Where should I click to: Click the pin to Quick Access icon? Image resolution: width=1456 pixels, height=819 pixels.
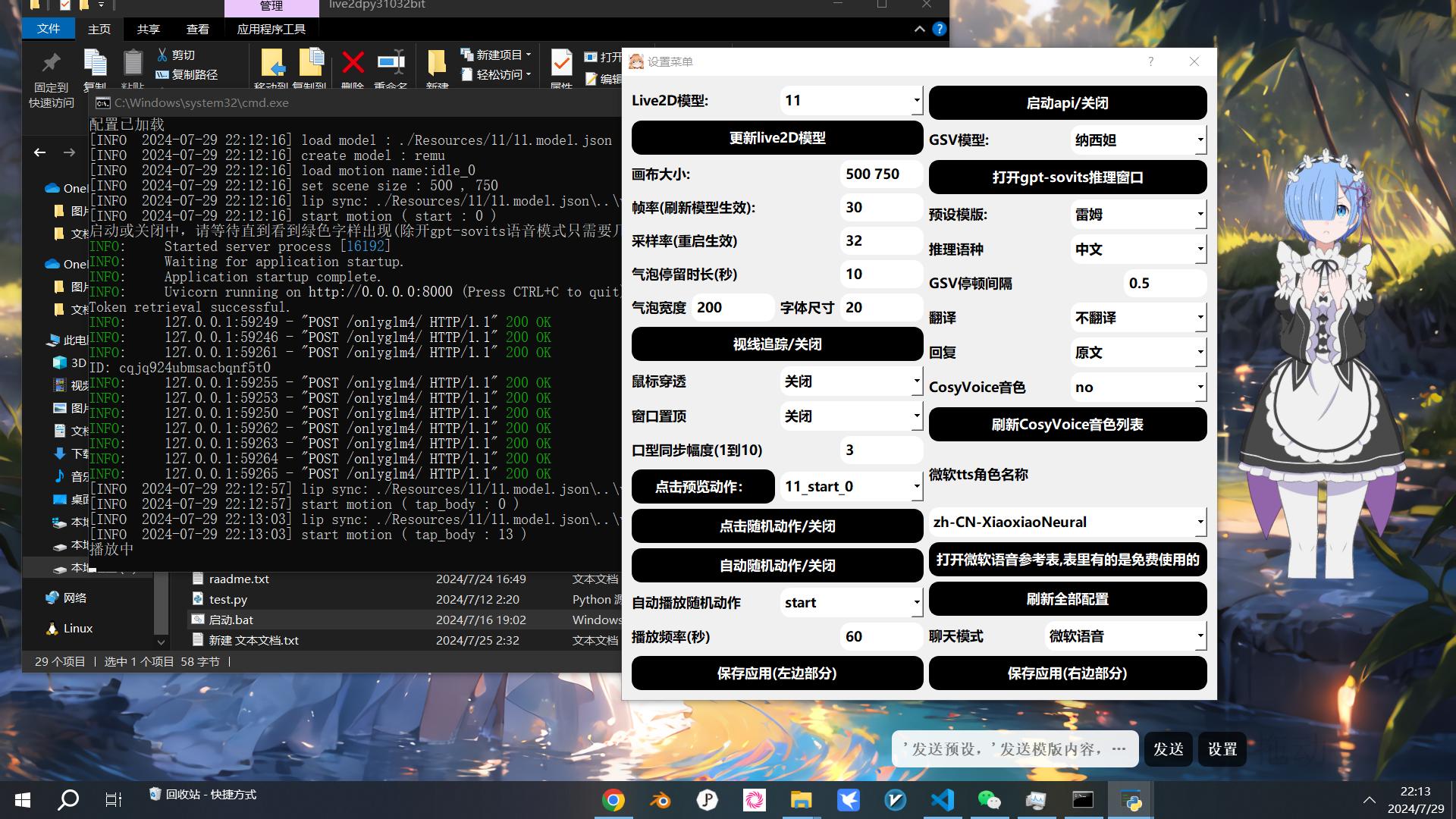click(x=51, y=62)
